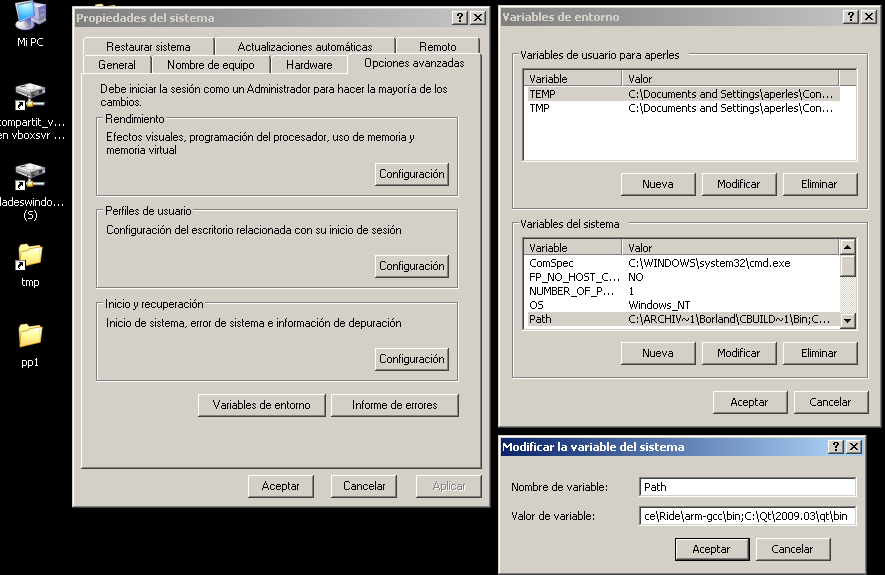The width and height of the screenshot is (885, 575).
Task: Click Variable column header in user variables list
Action: [x=573, y=79]
